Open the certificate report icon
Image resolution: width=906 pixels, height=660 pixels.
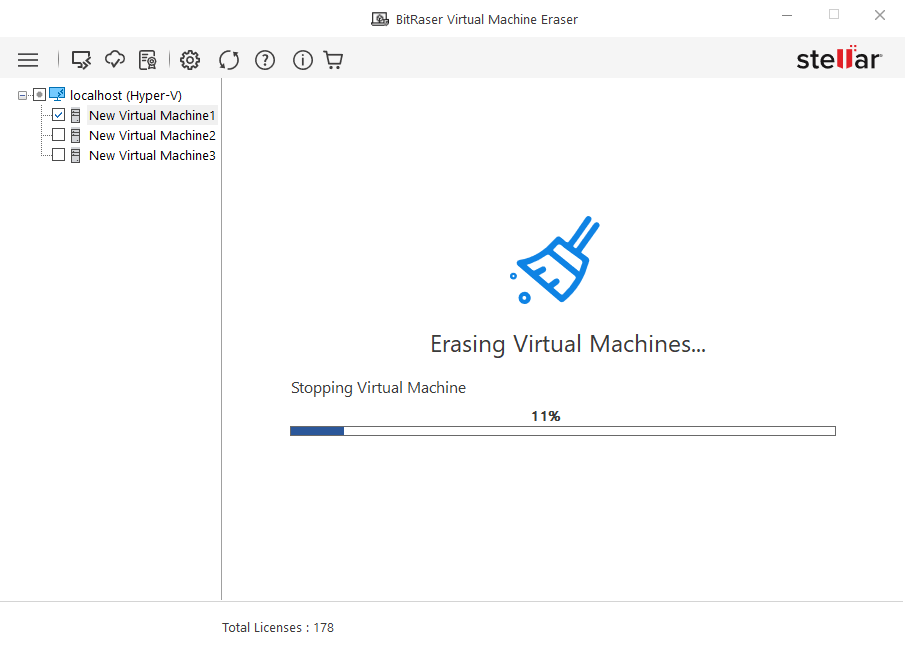click(x=148, y=60)
